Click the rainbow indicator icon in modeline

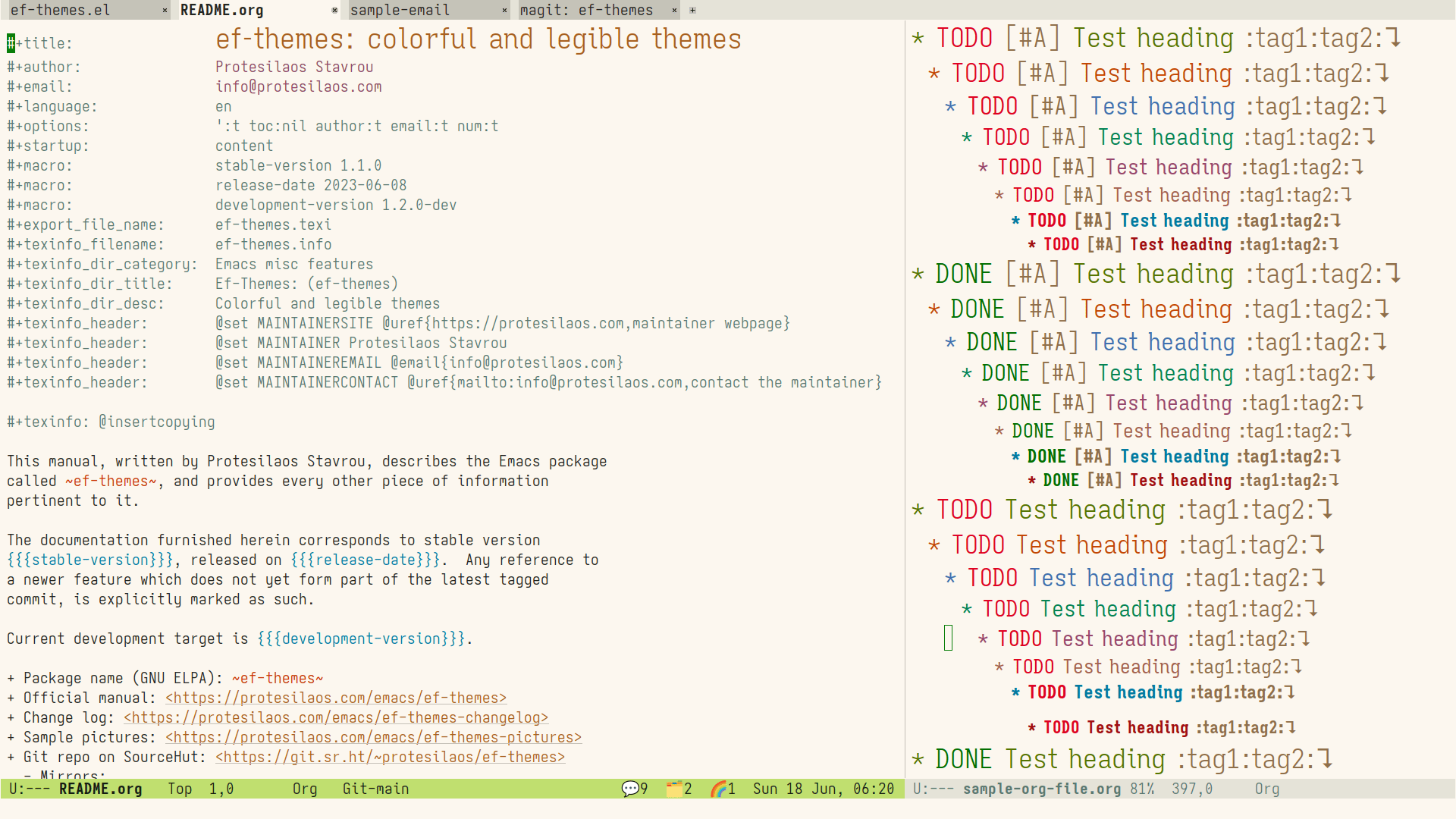[x=718, y=789]
